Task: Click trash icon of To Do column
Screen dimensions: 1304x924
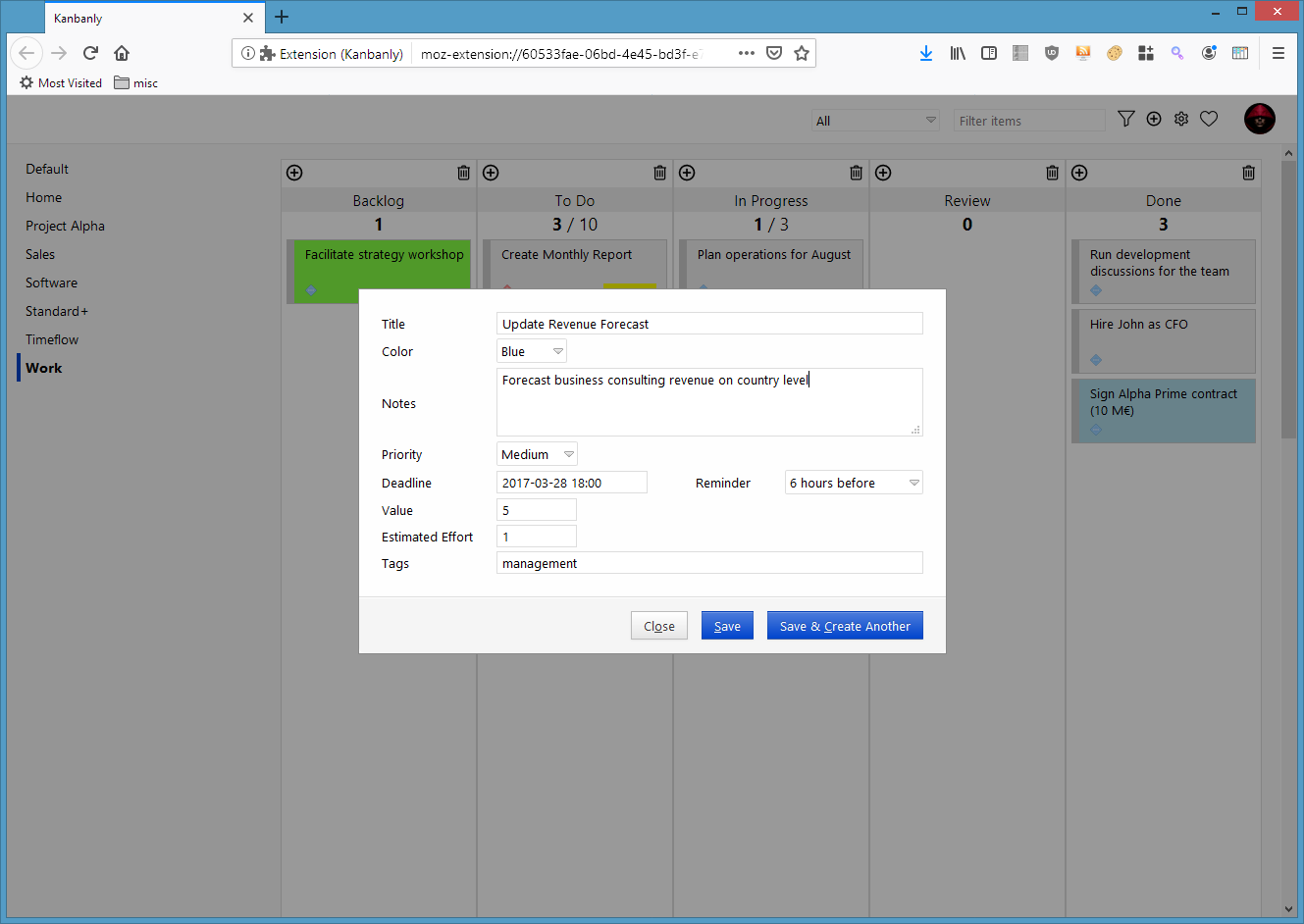Action: [x=659, y=173]
